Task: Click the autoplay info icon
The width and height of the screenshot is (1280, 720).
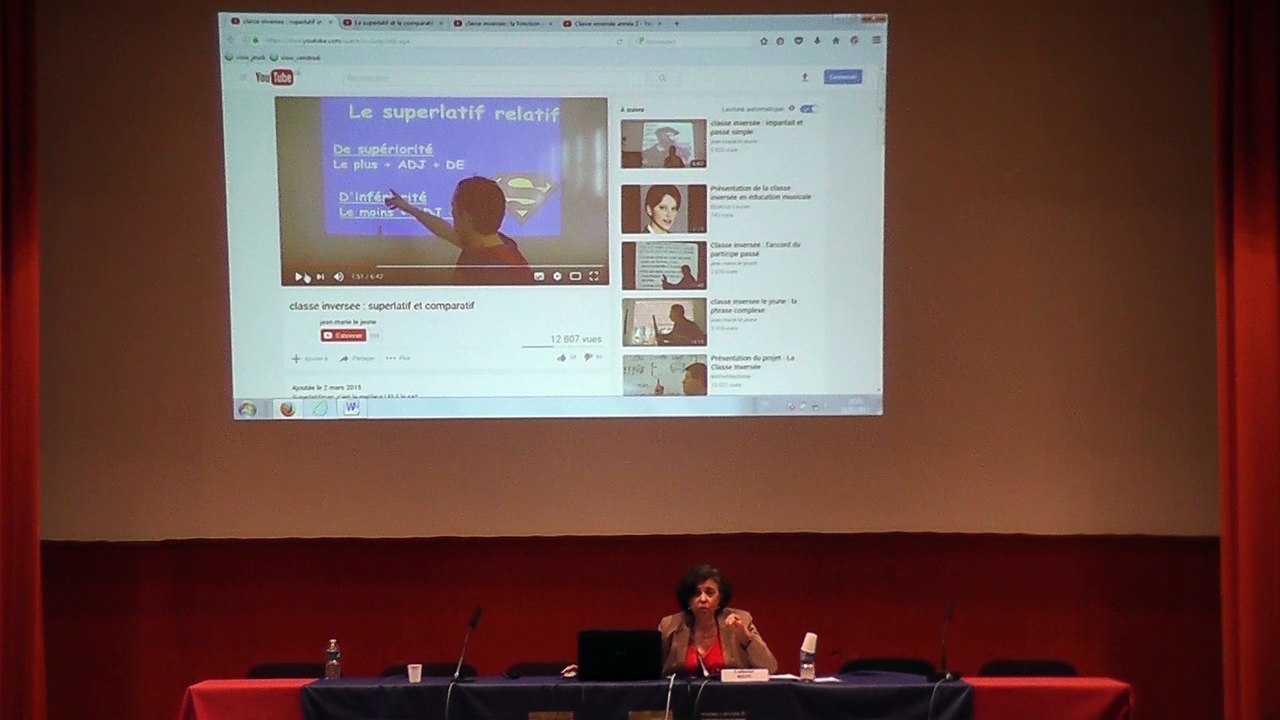Action: pyautogui.click(x=791, y=108)
